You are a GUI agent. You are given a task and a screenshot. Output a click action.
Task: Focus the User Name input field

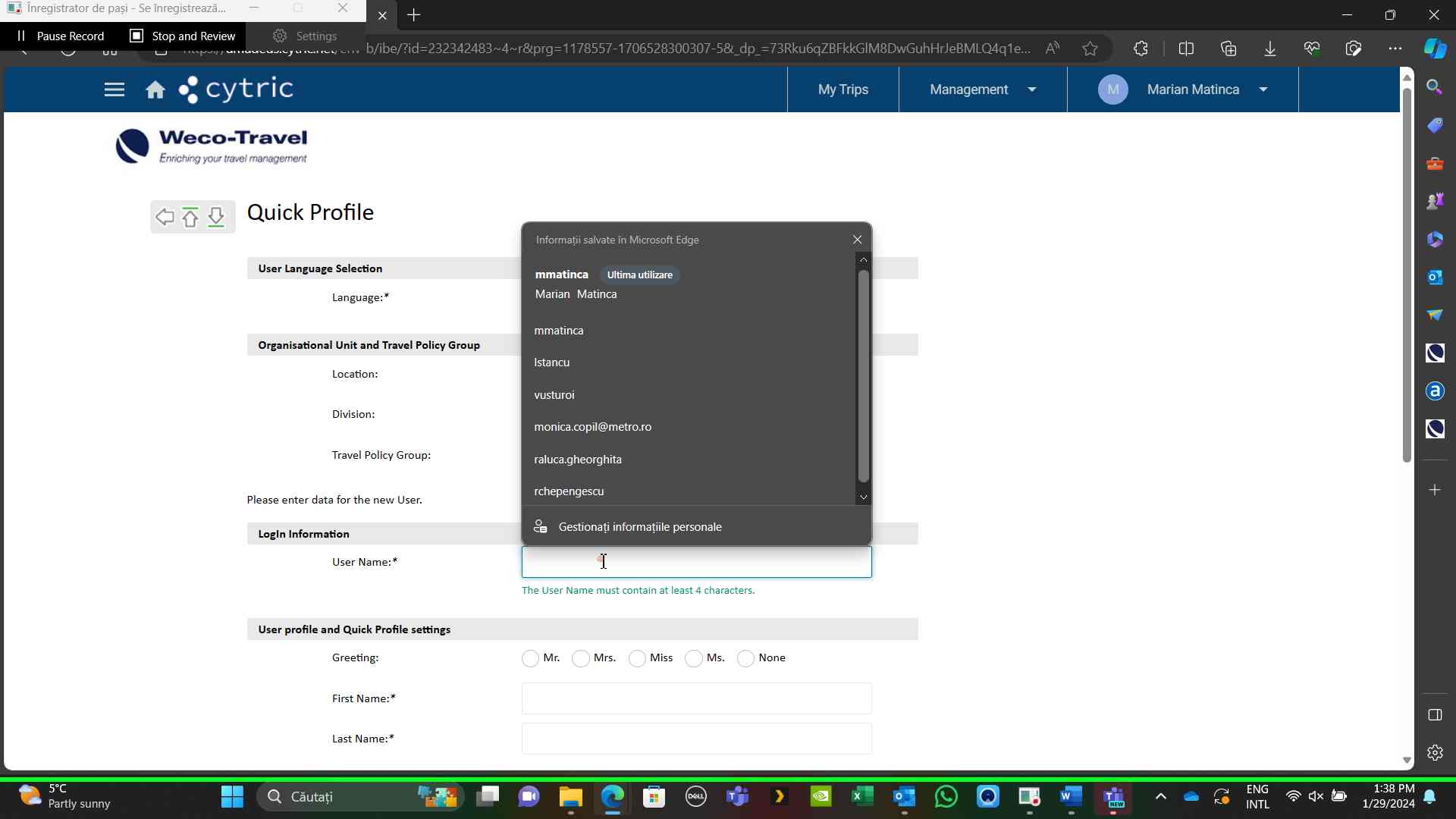point(696,562)
